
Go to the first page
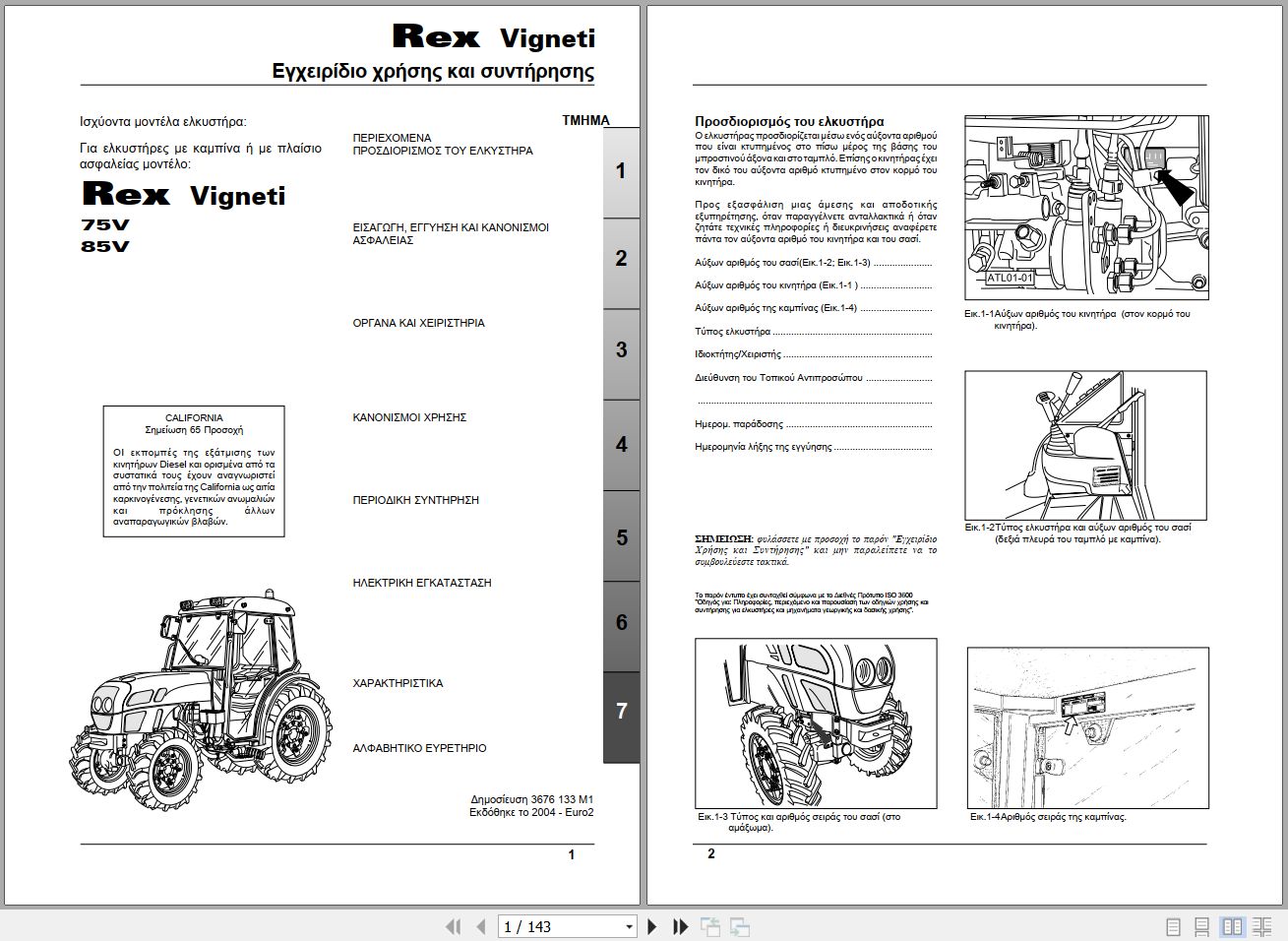(x=454, y=926)
